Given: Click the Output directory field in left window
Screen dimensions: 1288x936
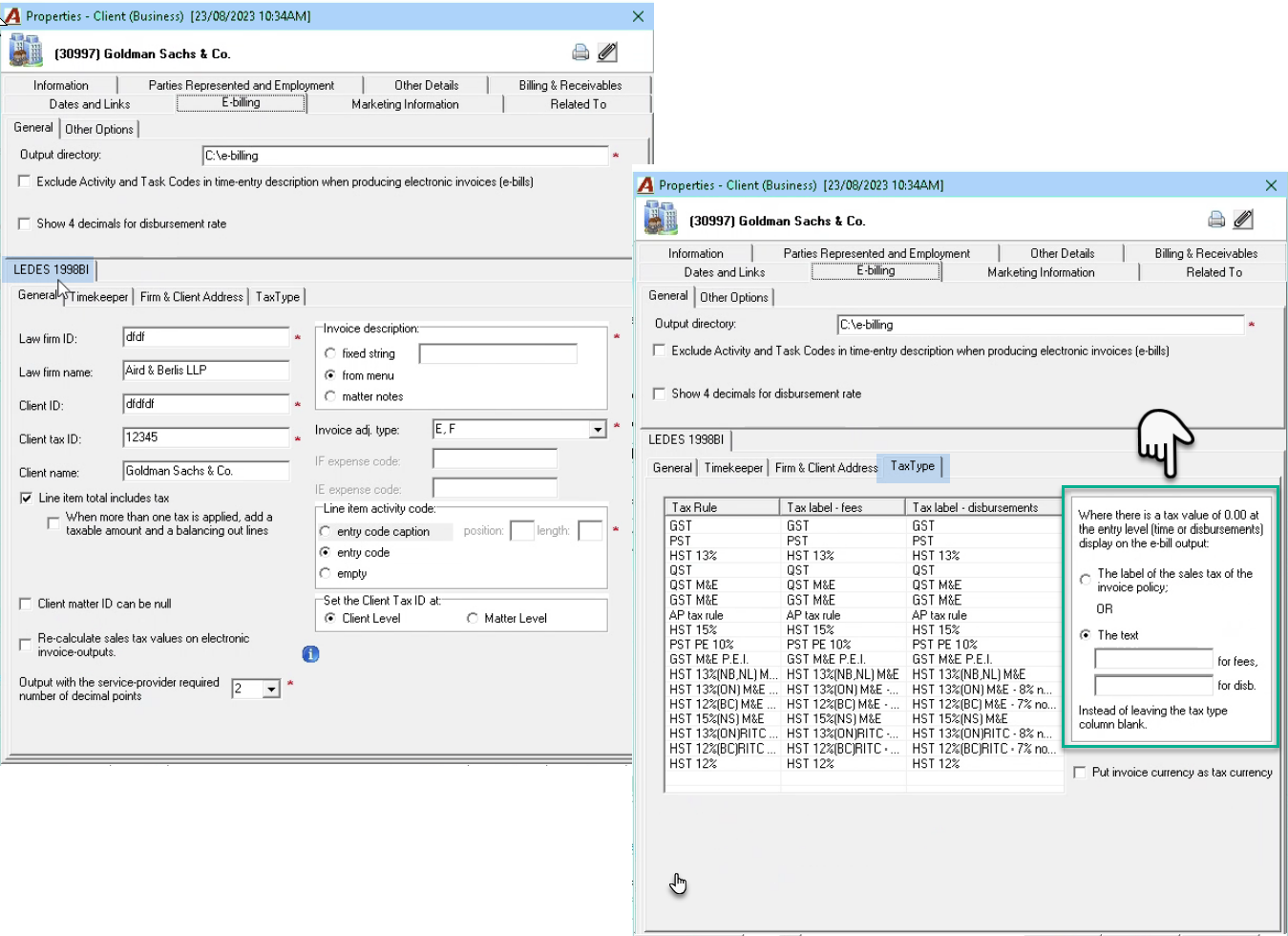Looking at the screenshot, I should [405, 156].
